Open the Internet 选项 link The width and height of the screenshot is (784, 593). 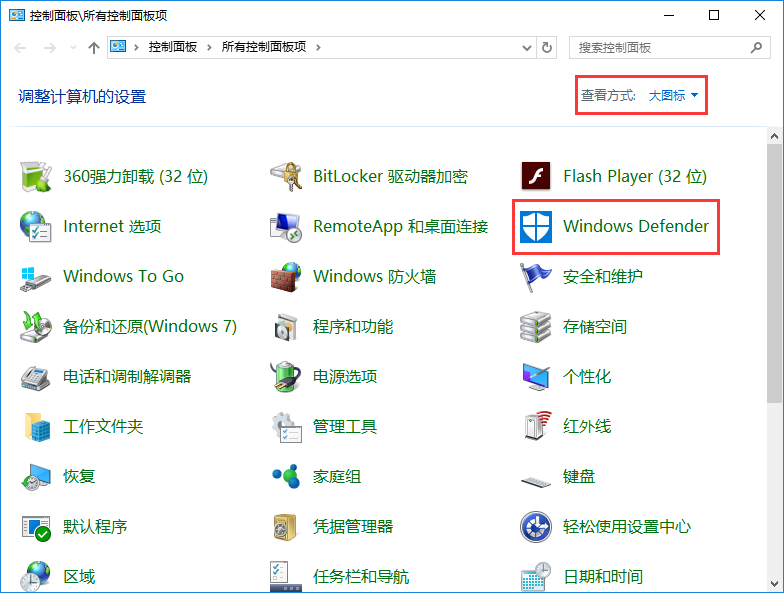(111, 227)
